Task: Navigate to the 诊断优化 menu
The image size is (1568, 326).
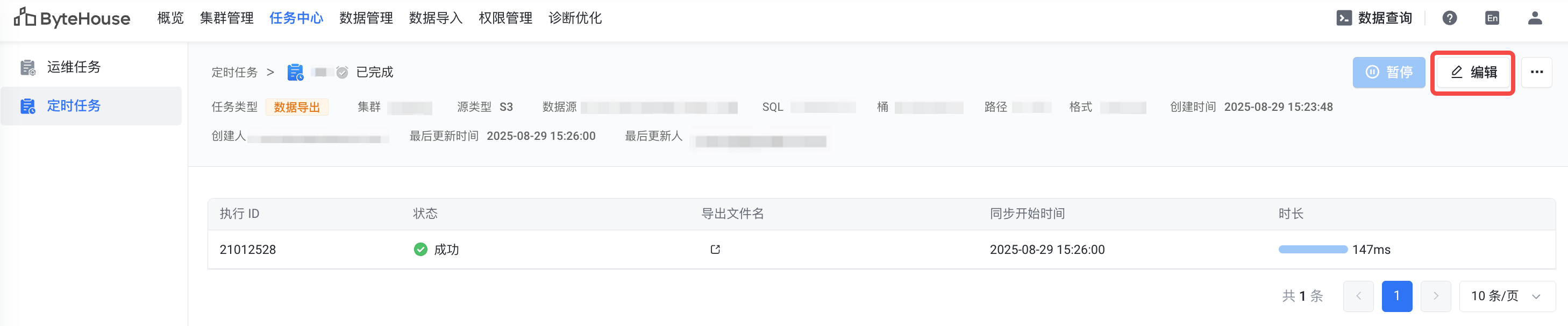Action: tap(575, 18)
